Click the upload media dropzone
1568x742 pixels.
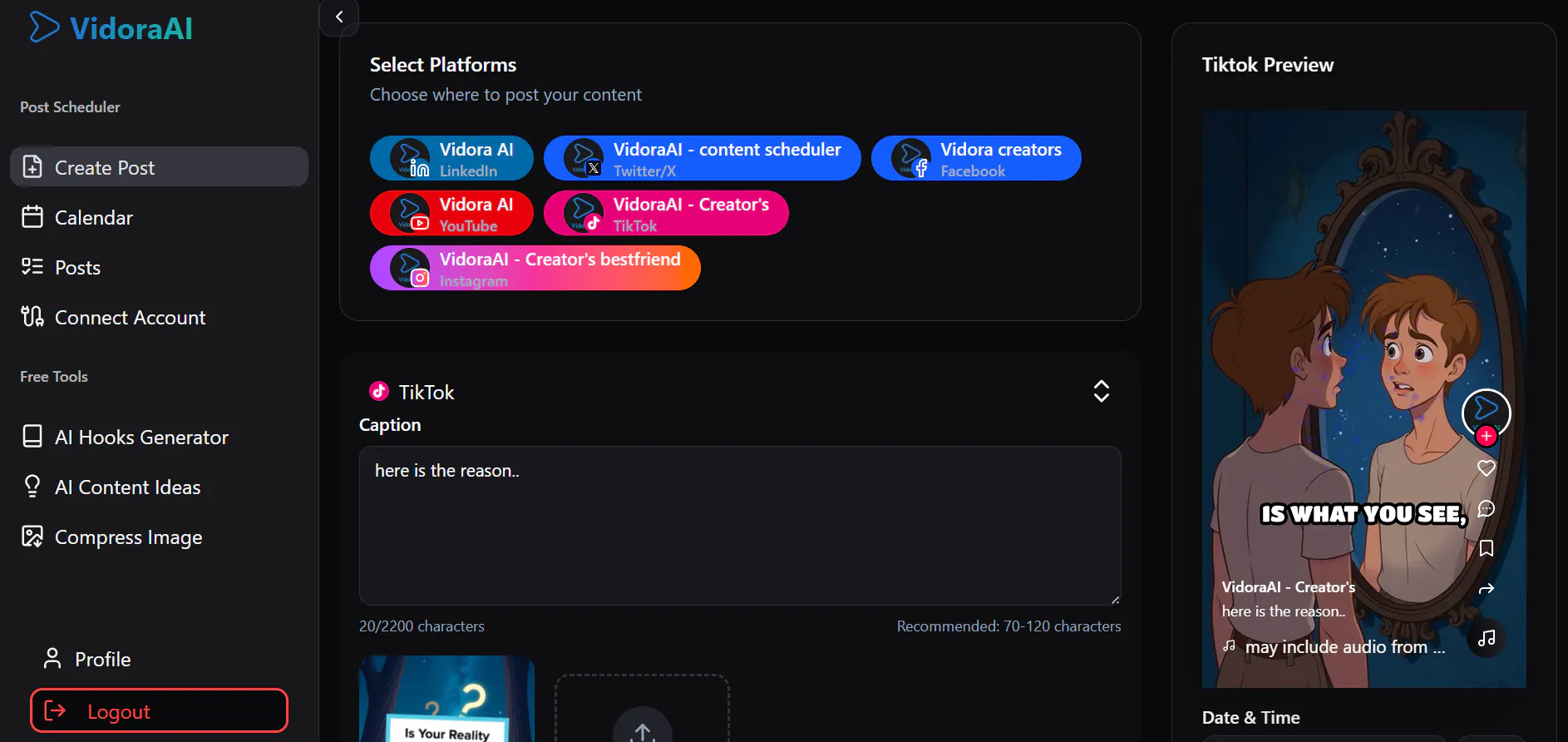coord(642,709)
